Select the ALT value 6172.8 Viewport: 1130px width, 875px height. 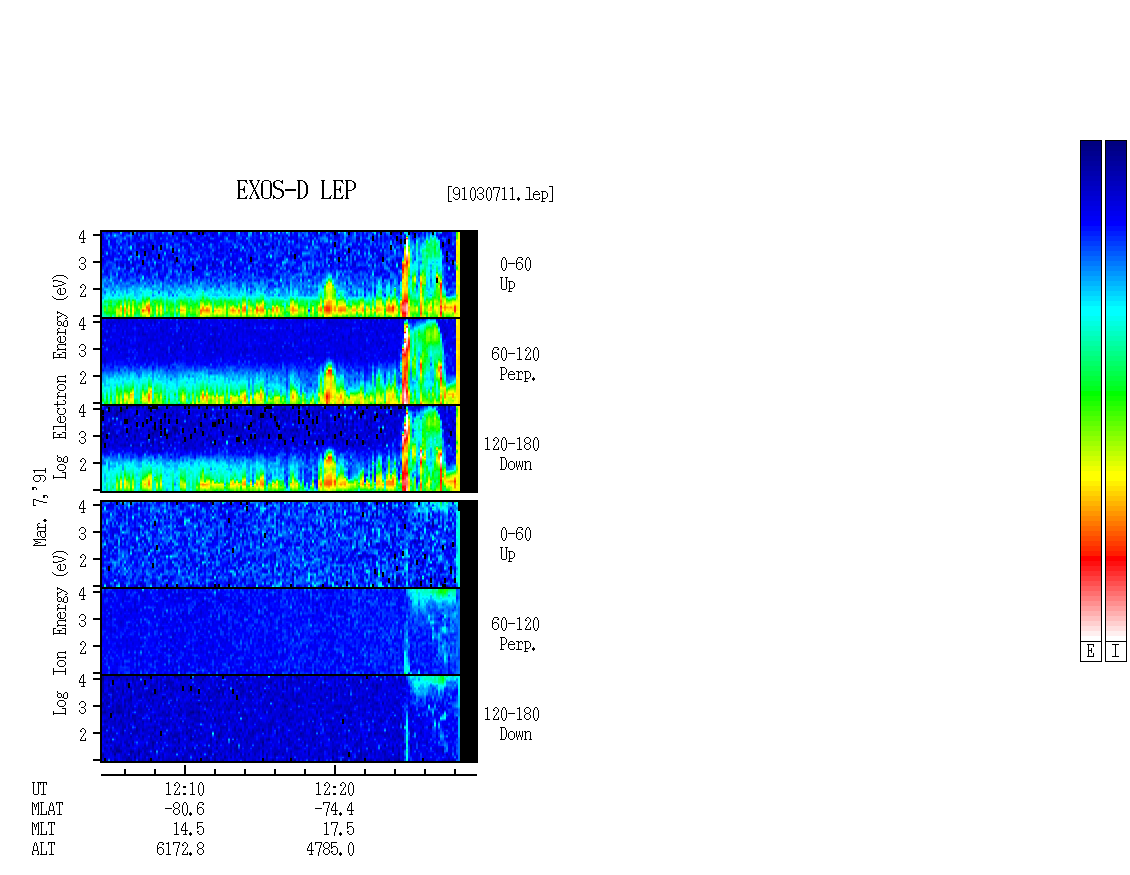(x=180, y=850)
